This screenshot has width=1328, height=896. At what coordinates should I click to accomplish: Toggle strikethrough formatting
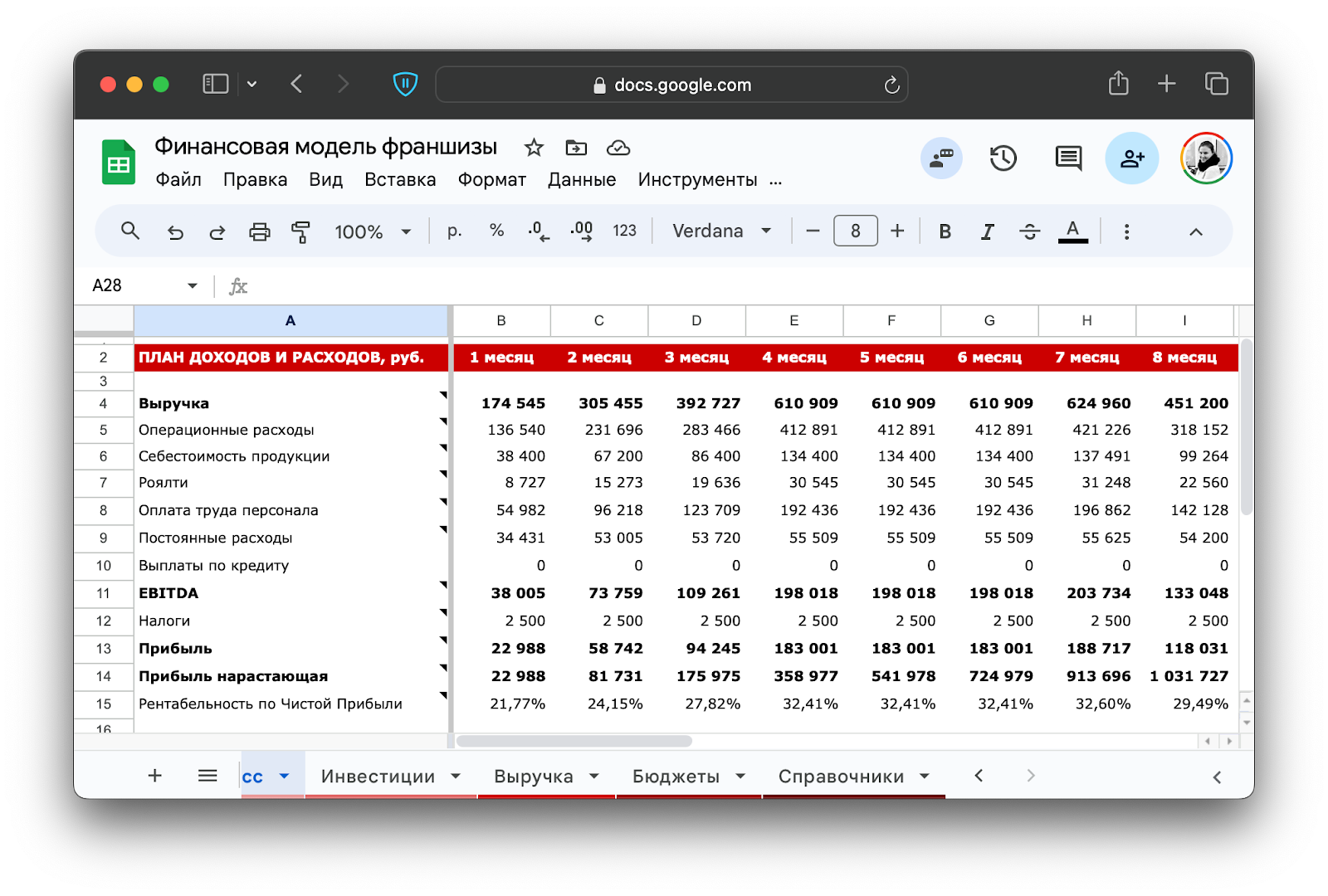[x=1029, y=231]
